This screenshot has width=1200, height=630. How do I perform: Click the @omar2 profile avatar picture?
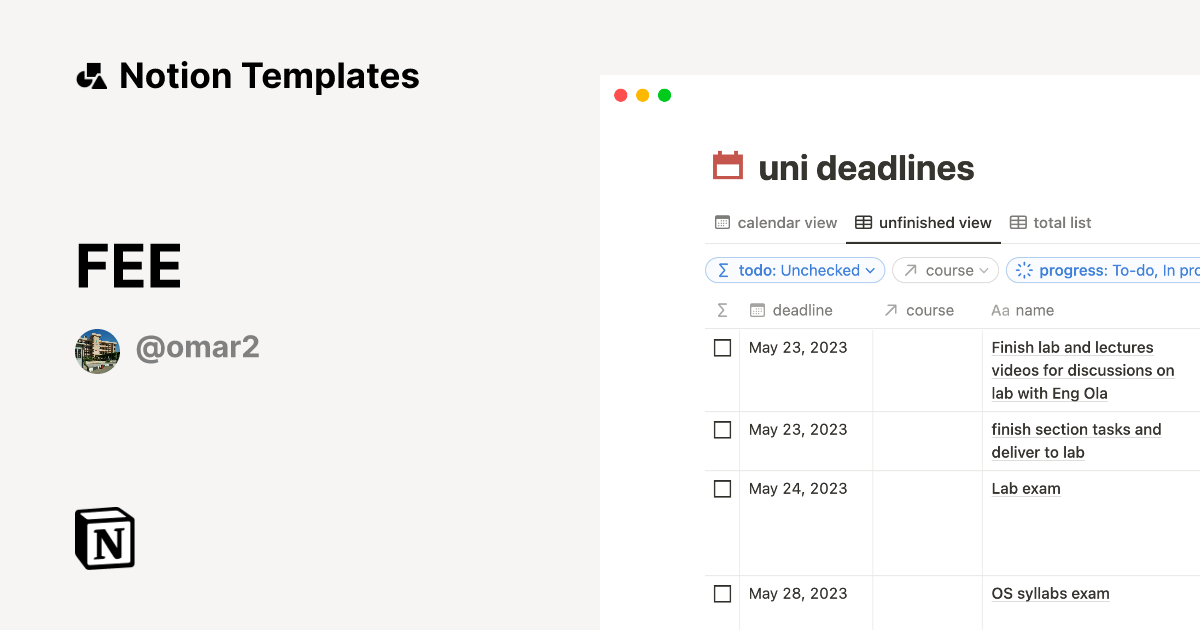(97, 350)
